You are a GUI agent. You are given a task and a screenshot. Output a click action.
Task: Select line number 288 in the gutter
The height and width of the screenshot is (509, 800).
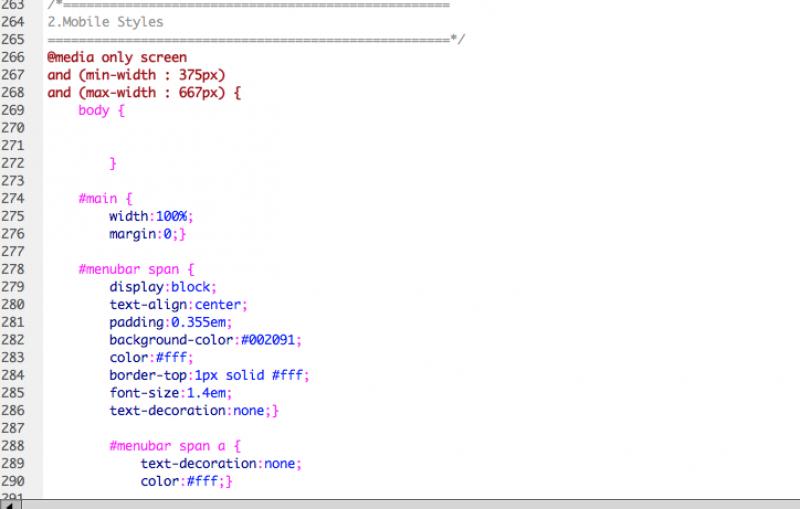(16, 446)
